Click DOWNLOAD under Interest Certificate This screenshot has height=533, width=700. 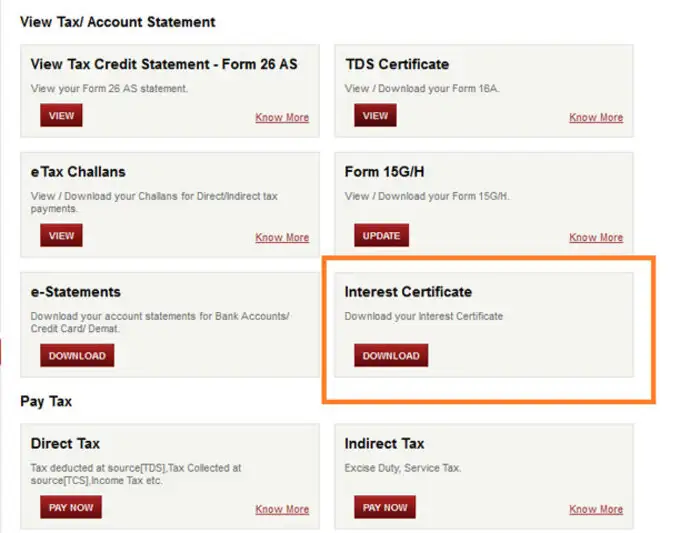[391, 356]
